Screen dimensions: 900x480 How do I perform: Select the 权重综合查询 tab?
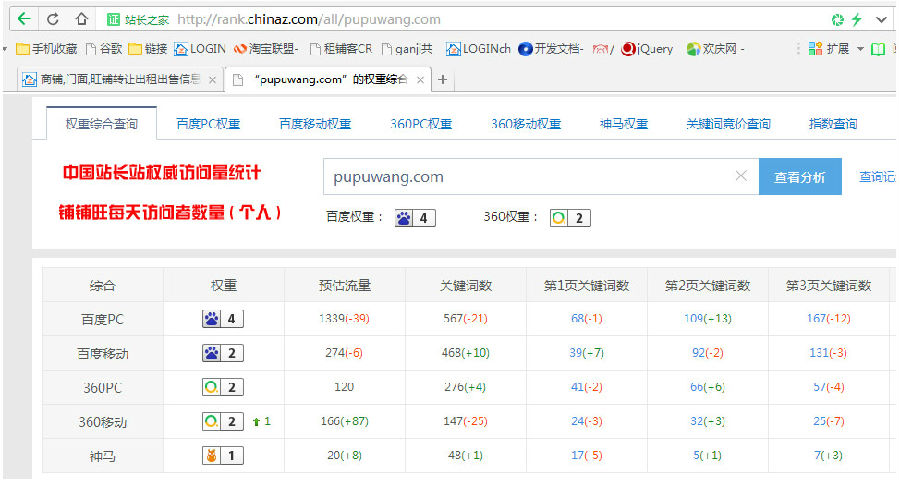point(102,123)
